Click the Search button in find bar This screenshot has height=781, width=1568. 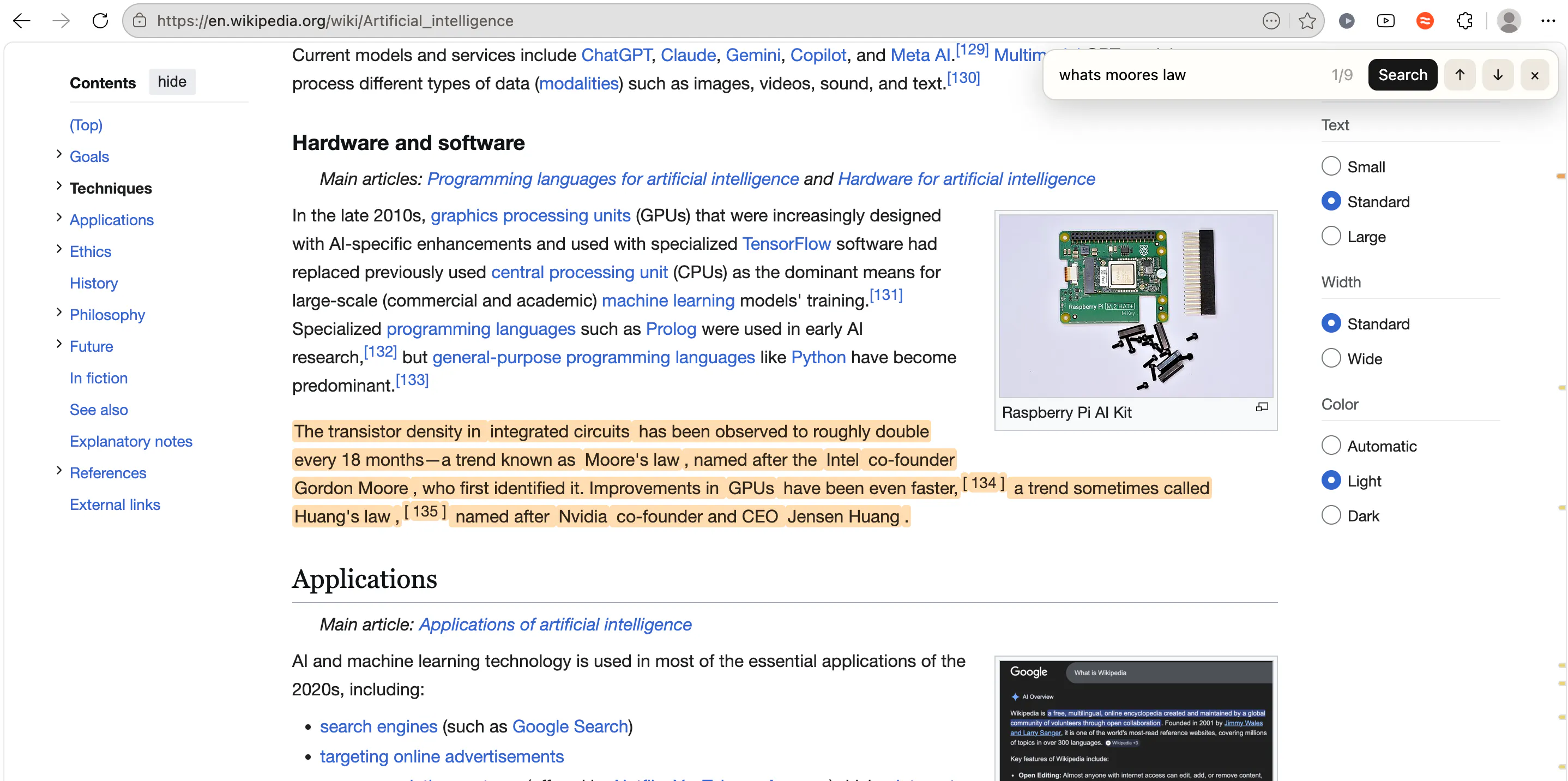click(x=1402, y=75)
